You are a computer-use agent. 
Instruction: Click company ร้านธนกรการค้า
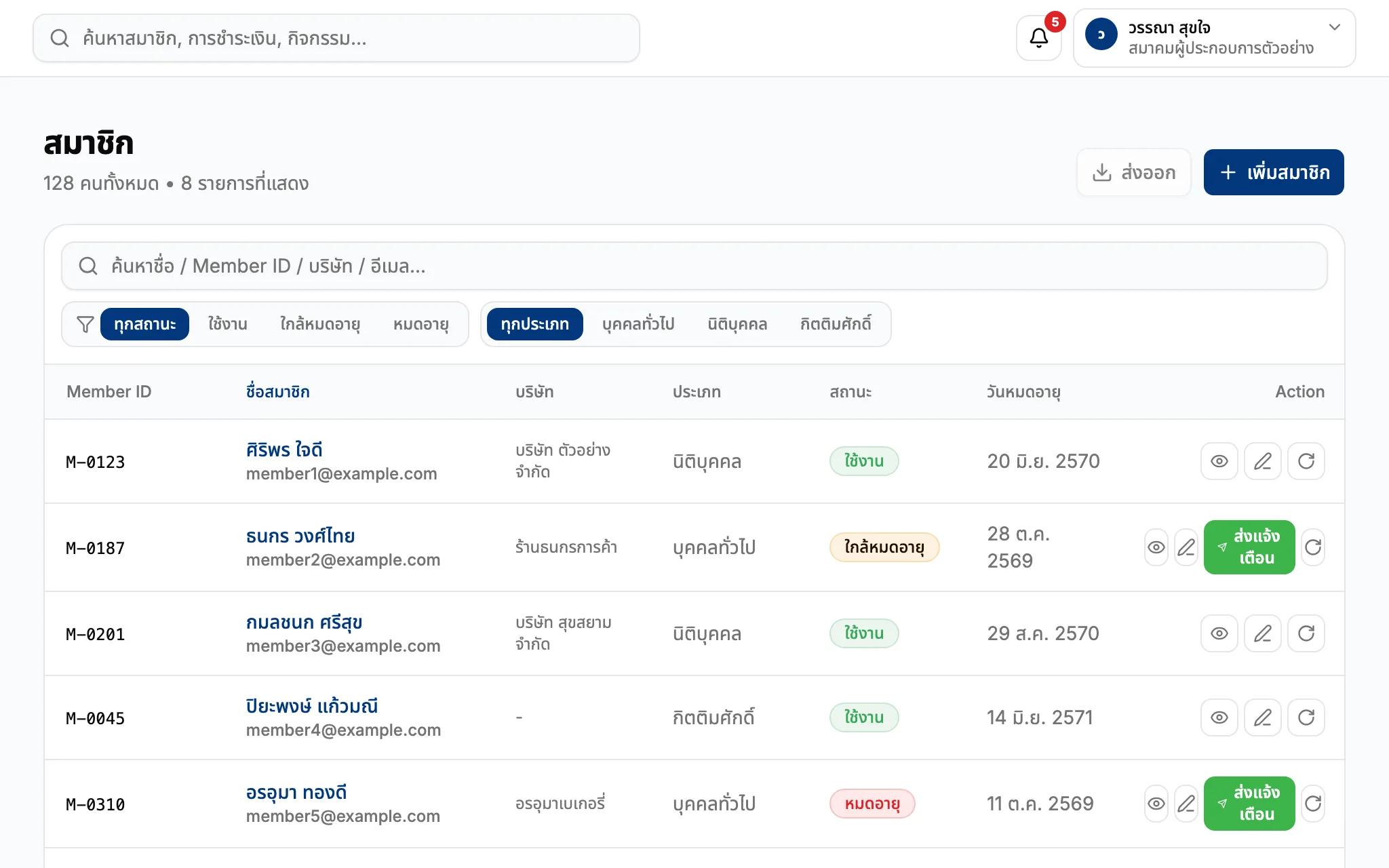(x=566, y=547)
